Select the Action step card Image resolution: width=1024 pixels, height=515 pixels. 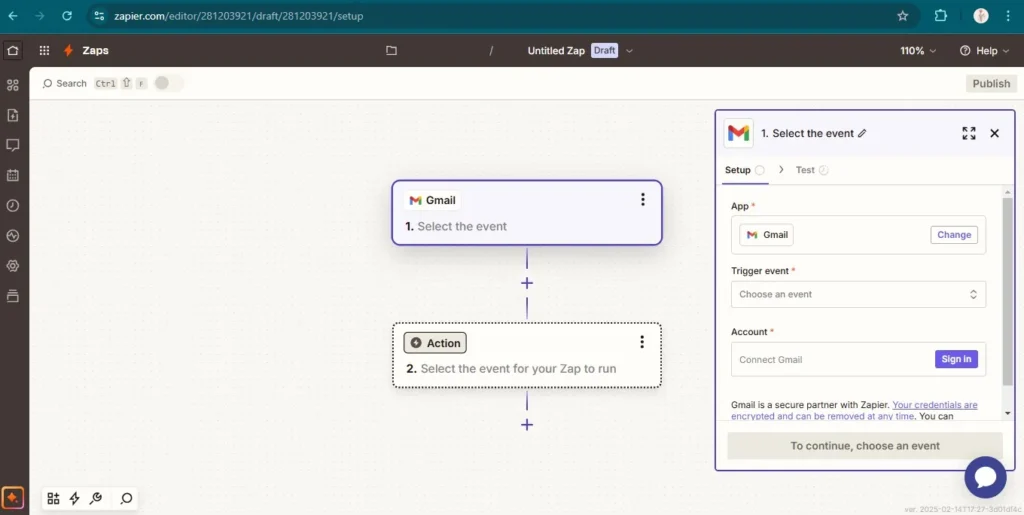pos(527,355)
